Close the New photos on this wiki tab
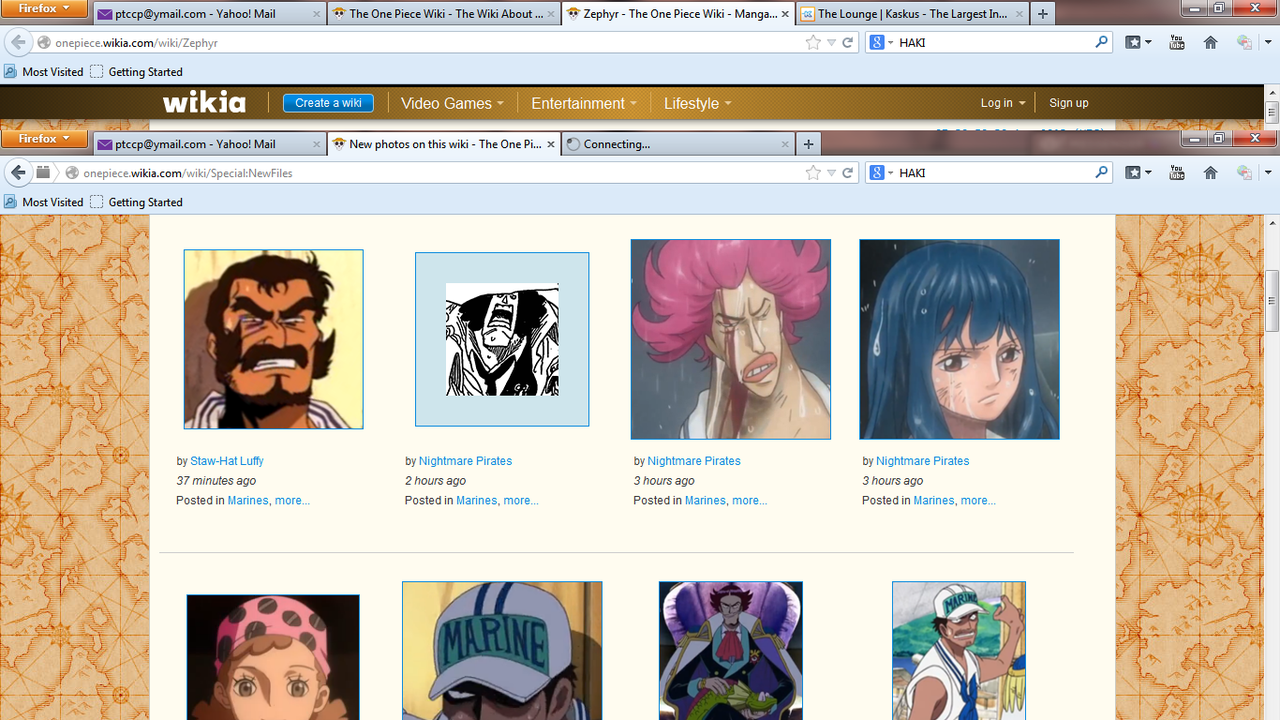Viewport: 1280px width, 720px height. coord(551,144)
